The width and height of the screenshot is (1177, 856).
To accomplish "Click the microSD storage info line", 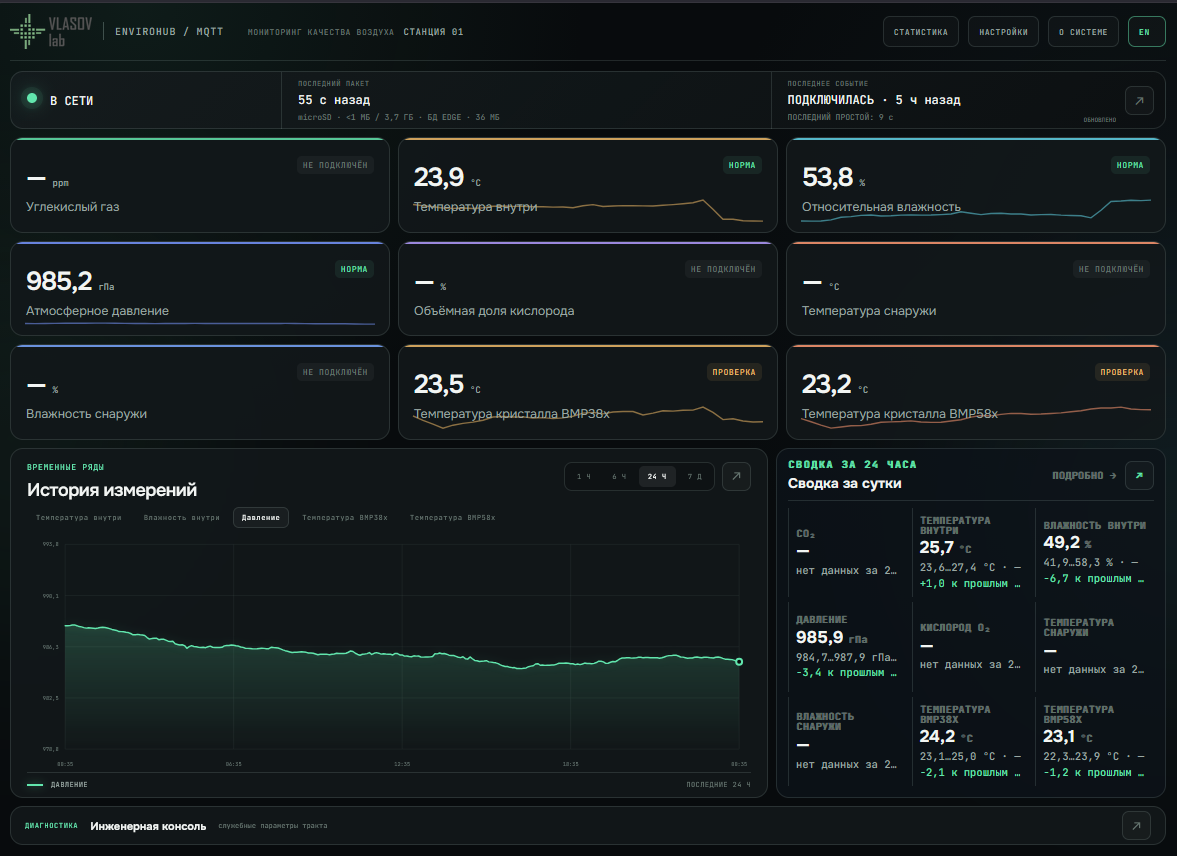I will [x=399, y=117].
